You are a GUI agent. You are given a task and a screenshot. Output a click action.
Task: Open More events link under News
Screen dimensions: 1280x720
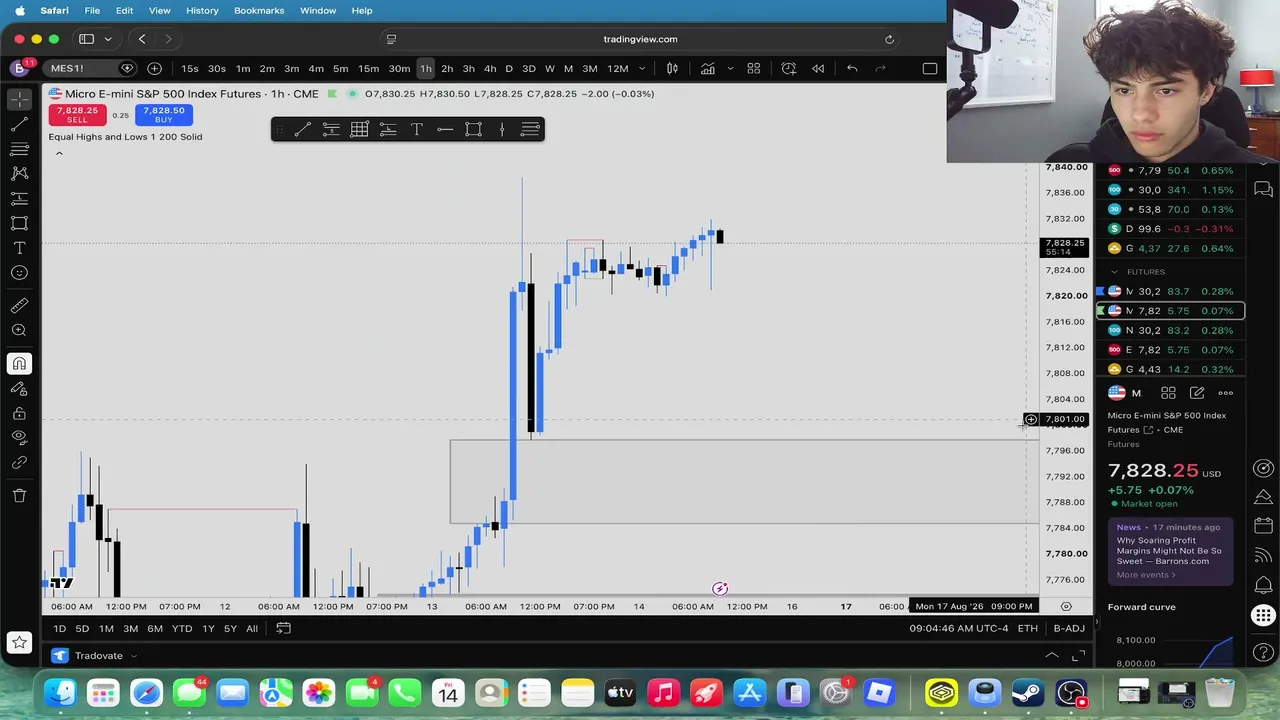tap(1146, 575)
